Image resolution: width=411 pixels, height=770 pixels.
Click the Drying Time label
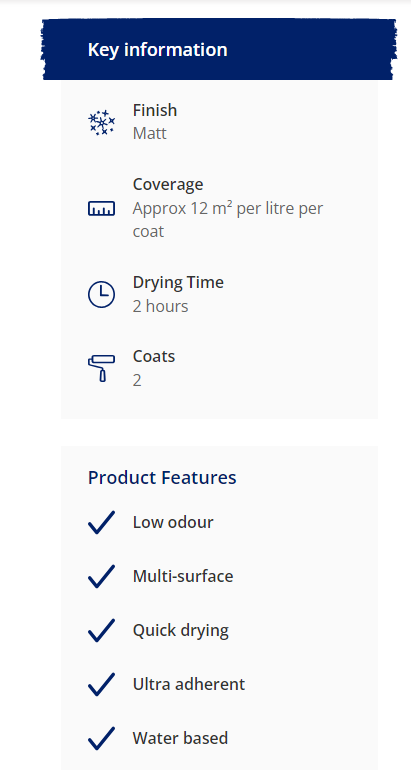pos(178,283)
